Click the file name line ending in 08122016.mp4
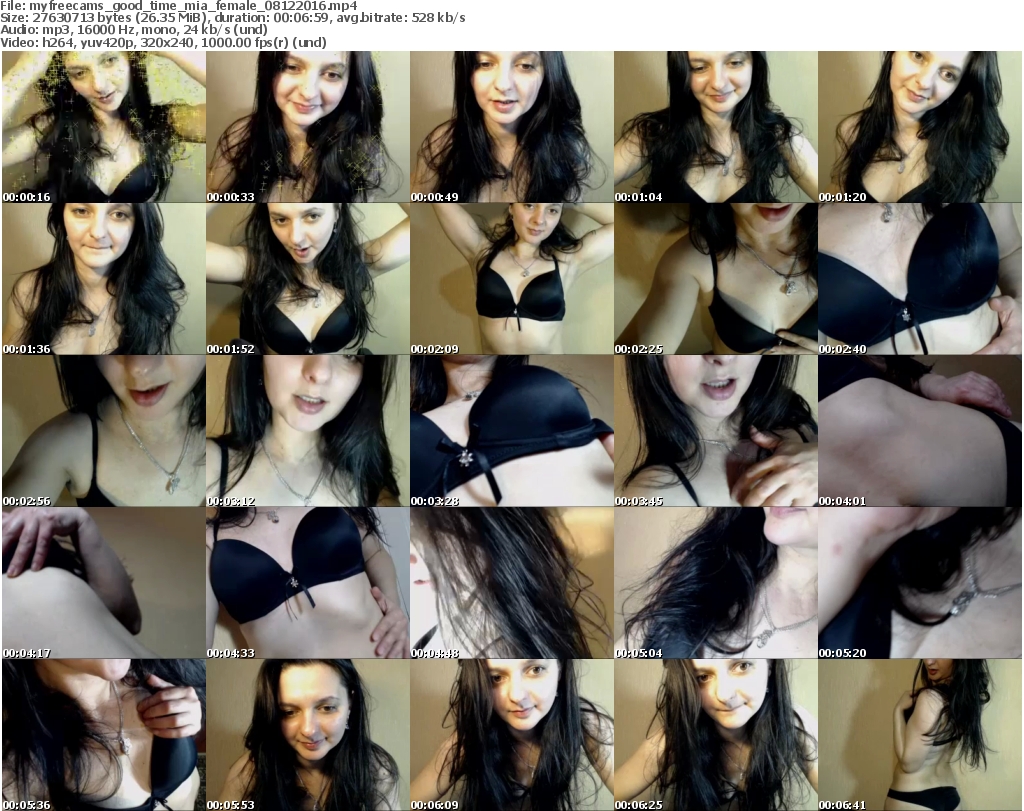This screenshot has width=1024, height=811. point(179,6)
